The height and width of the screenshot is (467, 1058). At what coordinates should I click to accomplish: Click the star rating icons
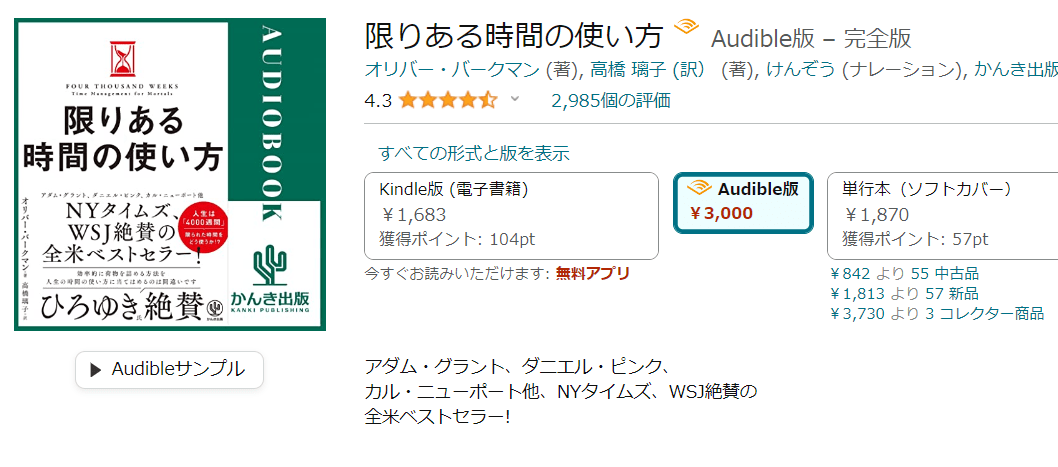tap(447, 100)
